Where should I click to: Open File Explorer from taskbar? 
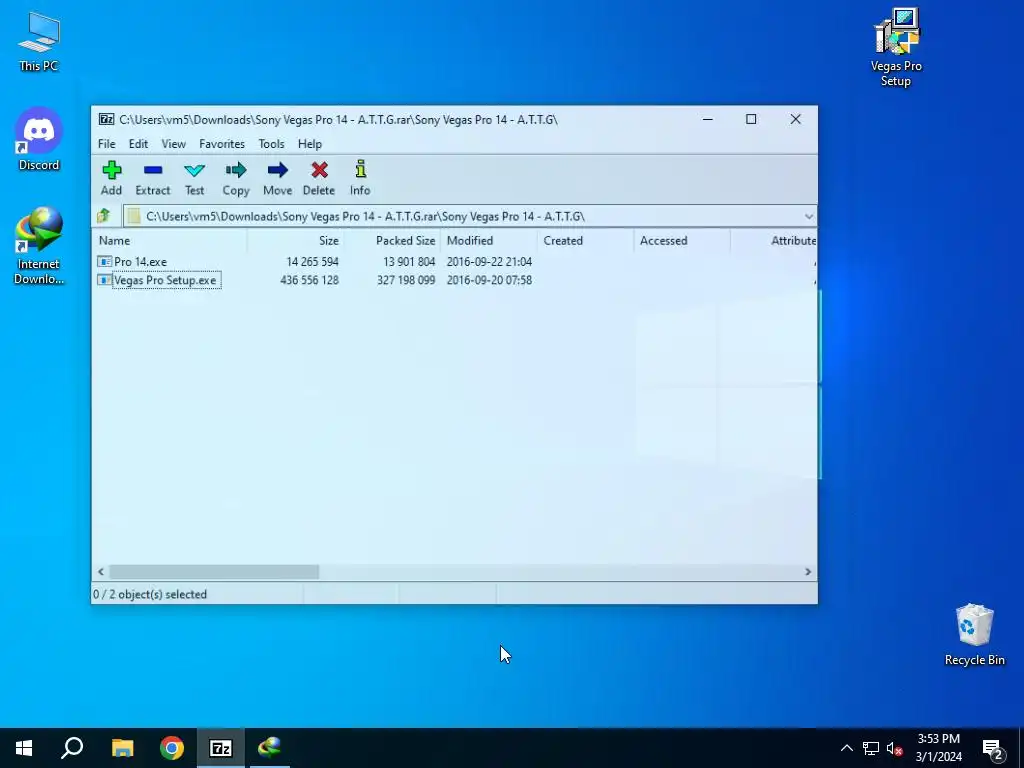click(x=122, y=748)
